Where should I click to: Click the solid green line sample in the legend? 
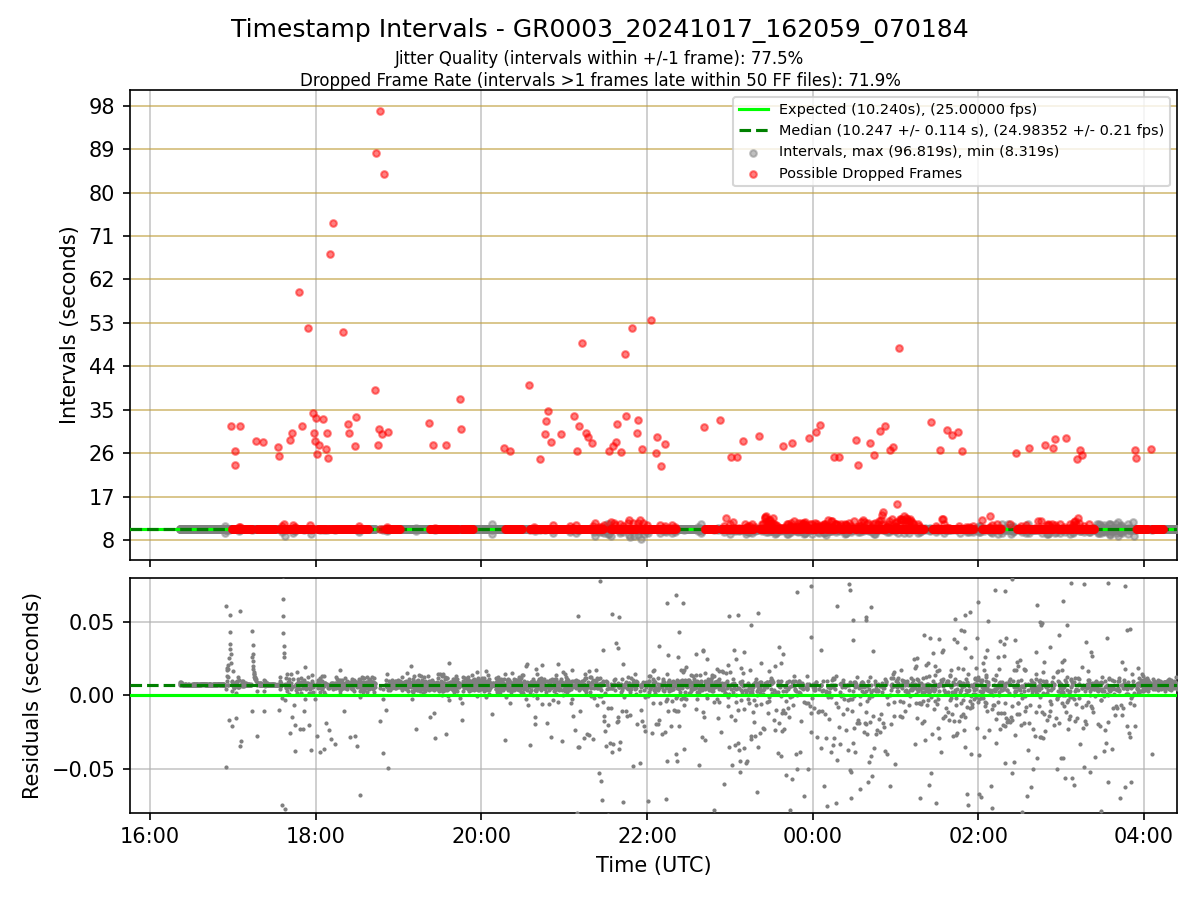pyautogui.click(x=754, y=109)
